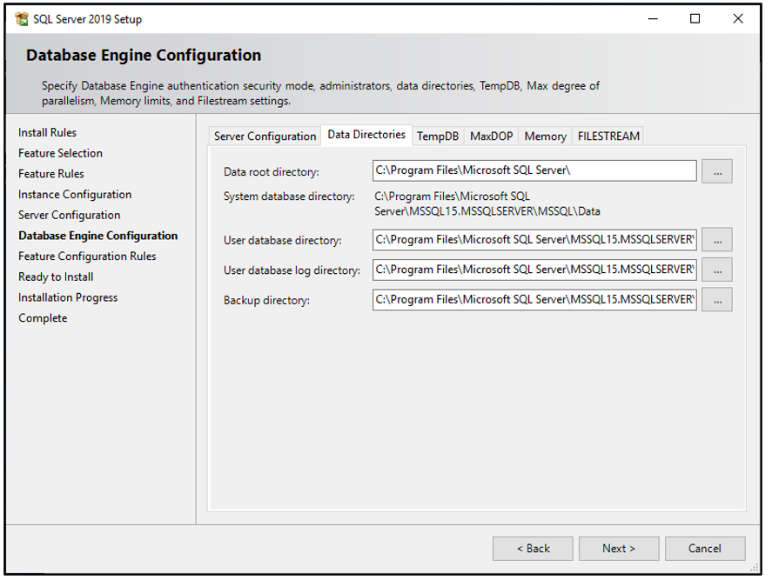
Task: Minimize the SQL Server 2019 Setup window
Action: pos(653,19)
